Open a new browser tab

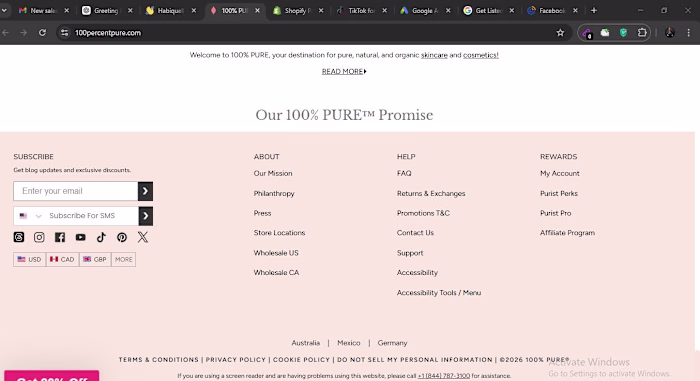(594, 10)
